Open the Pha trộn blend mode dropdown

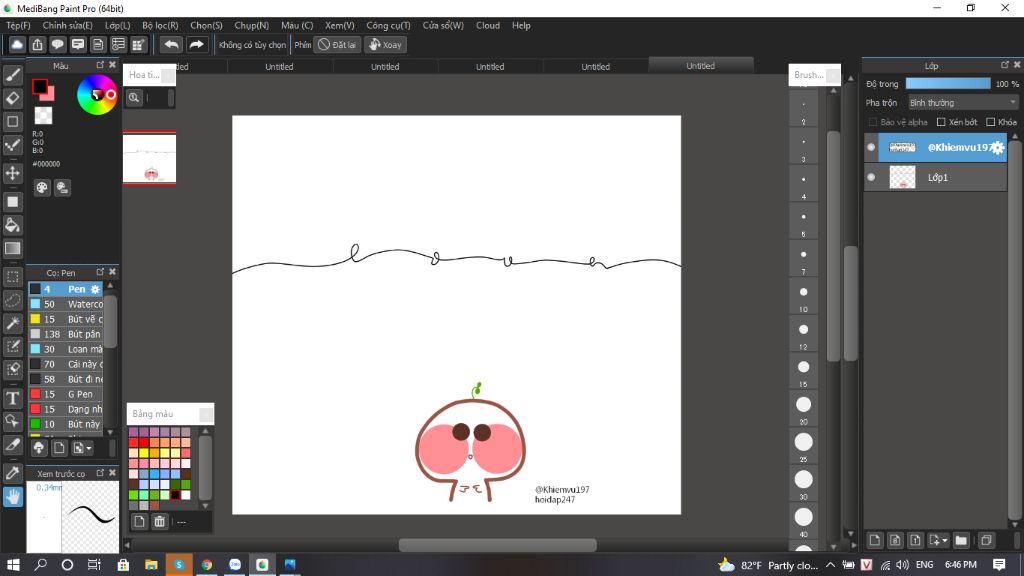963,103
